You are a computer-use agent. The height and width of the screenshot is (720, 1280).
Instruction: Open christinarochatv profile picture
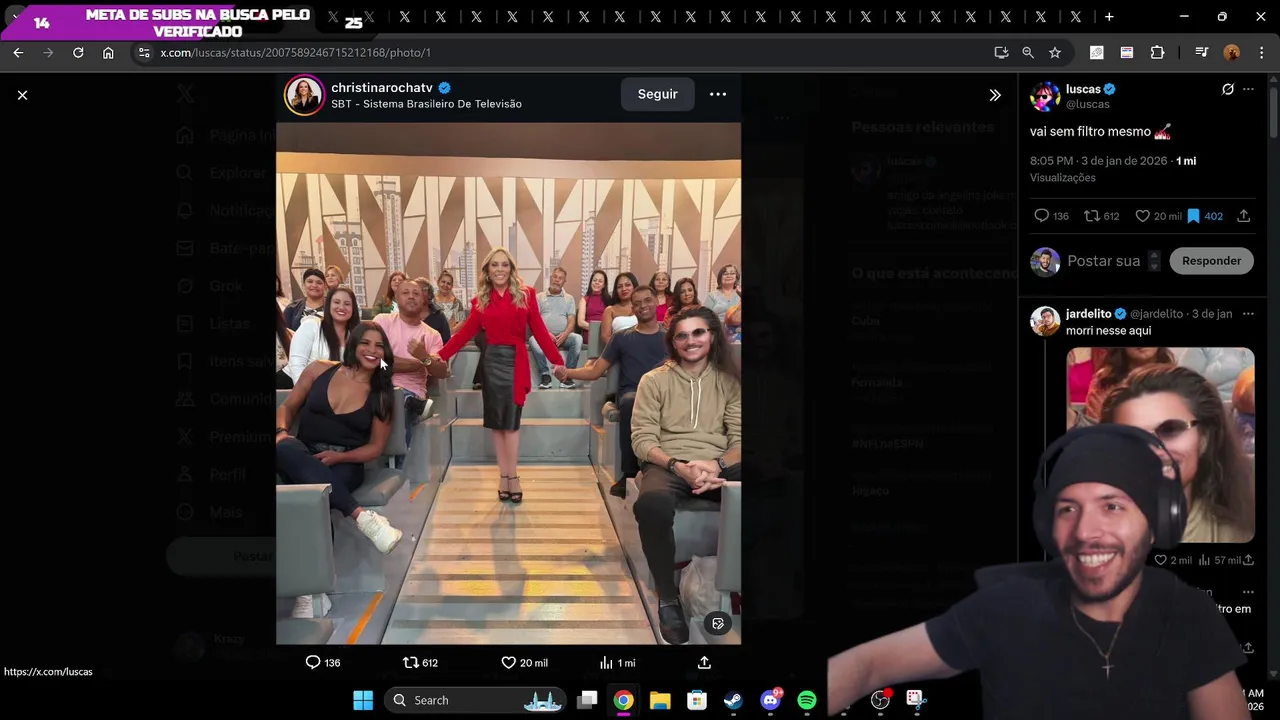click(304, 95)
